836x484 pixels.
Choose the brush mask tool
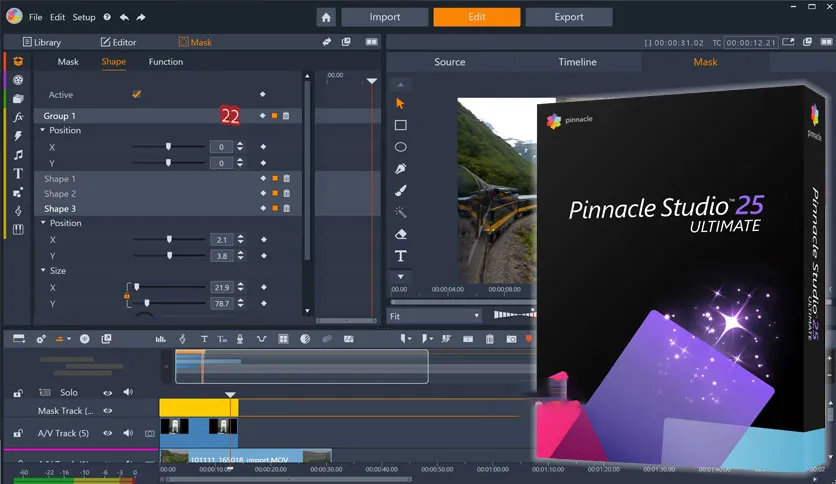[400, 190]
